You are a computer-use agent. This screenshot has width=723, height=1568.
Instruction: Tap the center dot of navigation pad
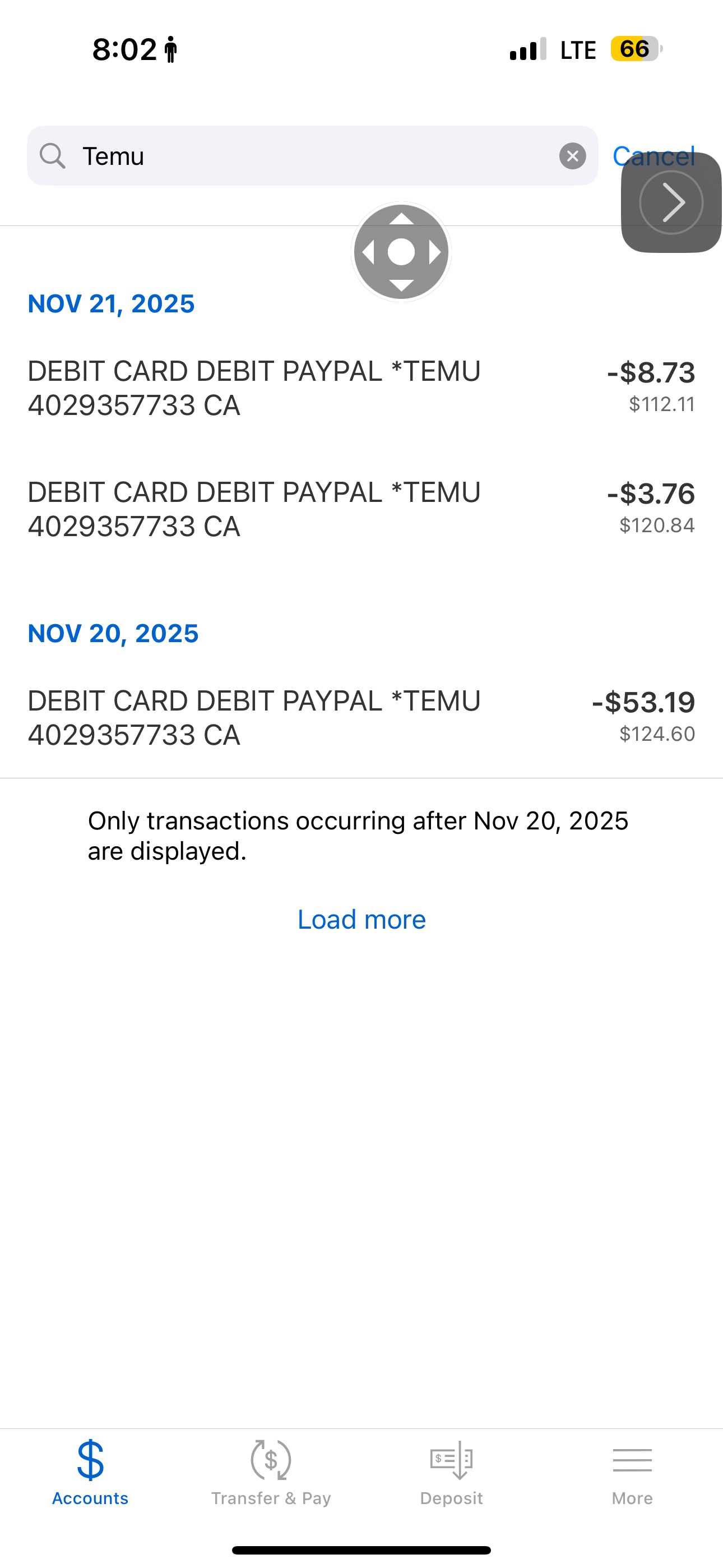pos(401,251)
